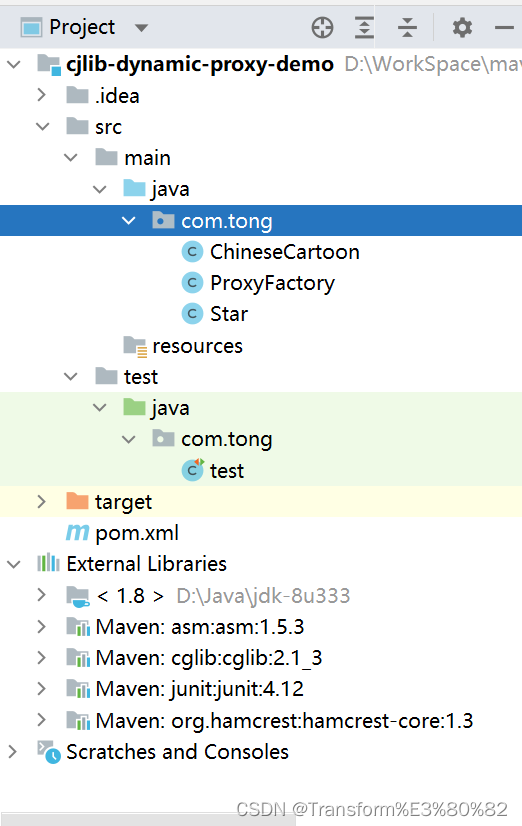The image size is (522, 826).
Task: Collapse the src folder
Action: (42, 126)
